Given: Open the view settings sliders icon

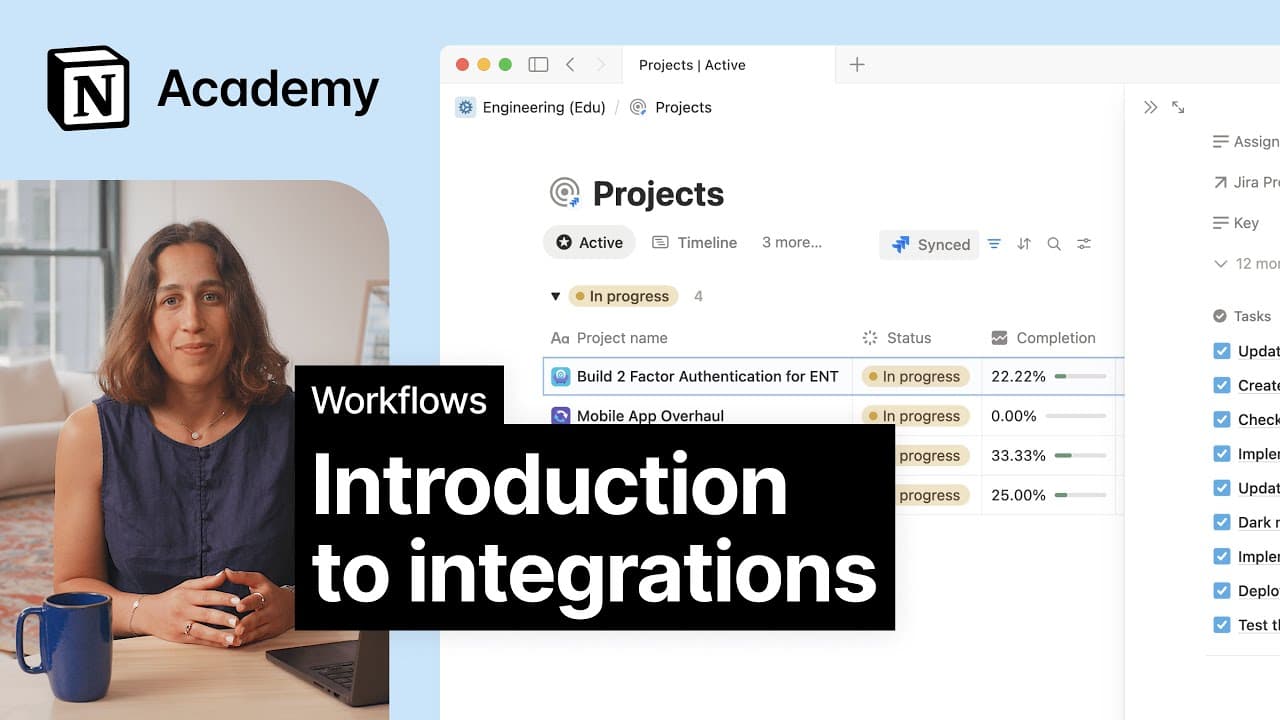Looking at the screenshot, I should (x=1084, y=244).
